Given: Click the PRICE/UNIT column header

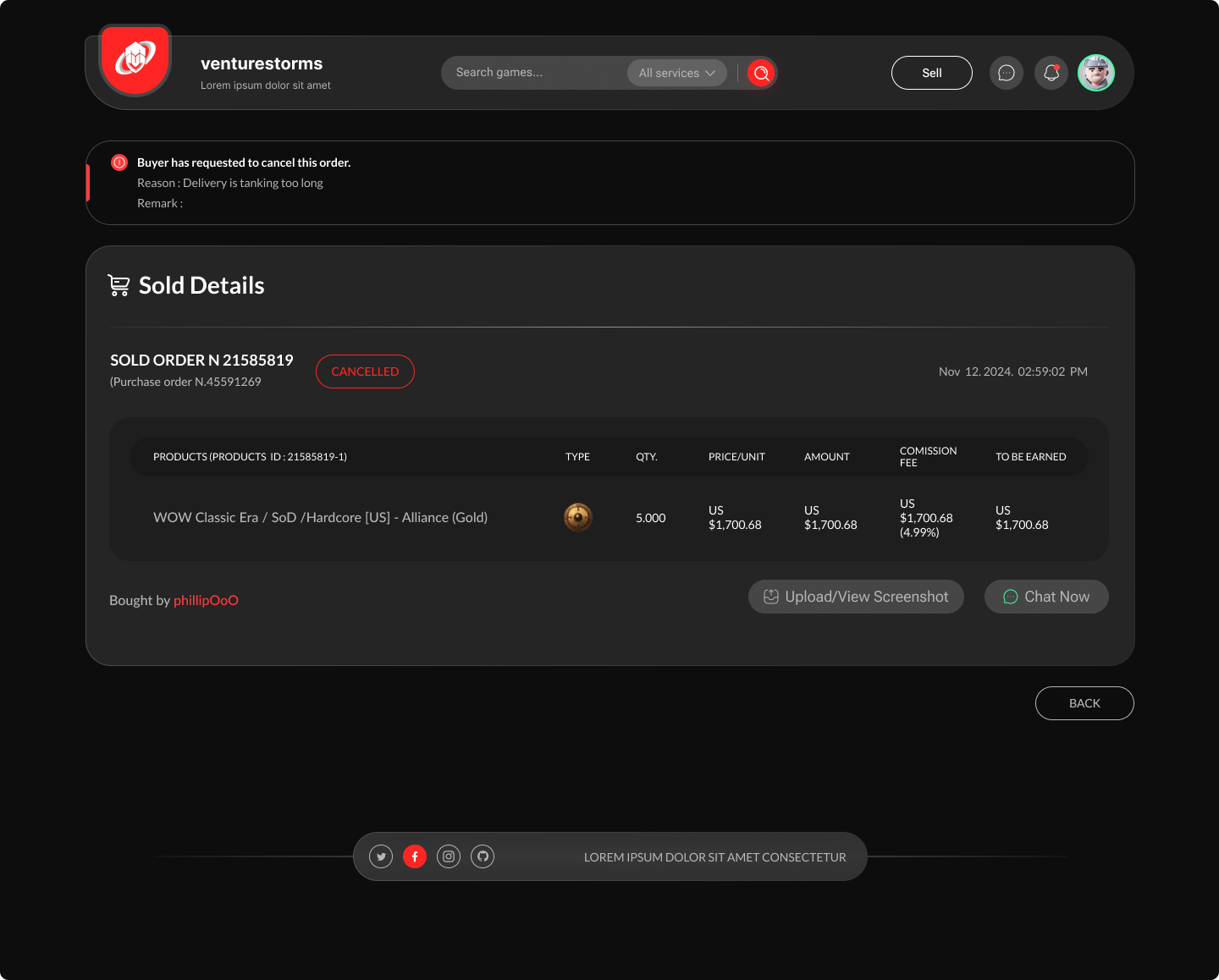Looking at the screenshot, I should coord(736,457).
